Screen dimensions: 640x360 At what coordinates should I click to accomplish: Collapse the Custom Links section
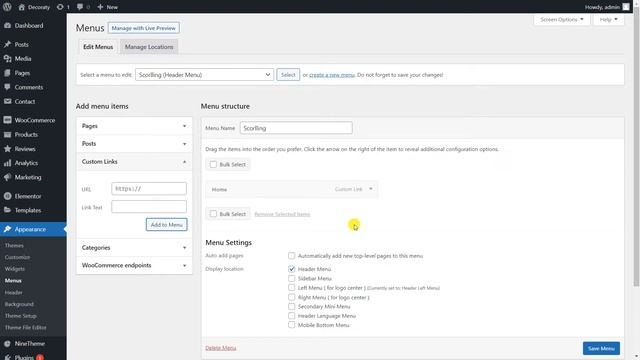(x=134, y=162)
